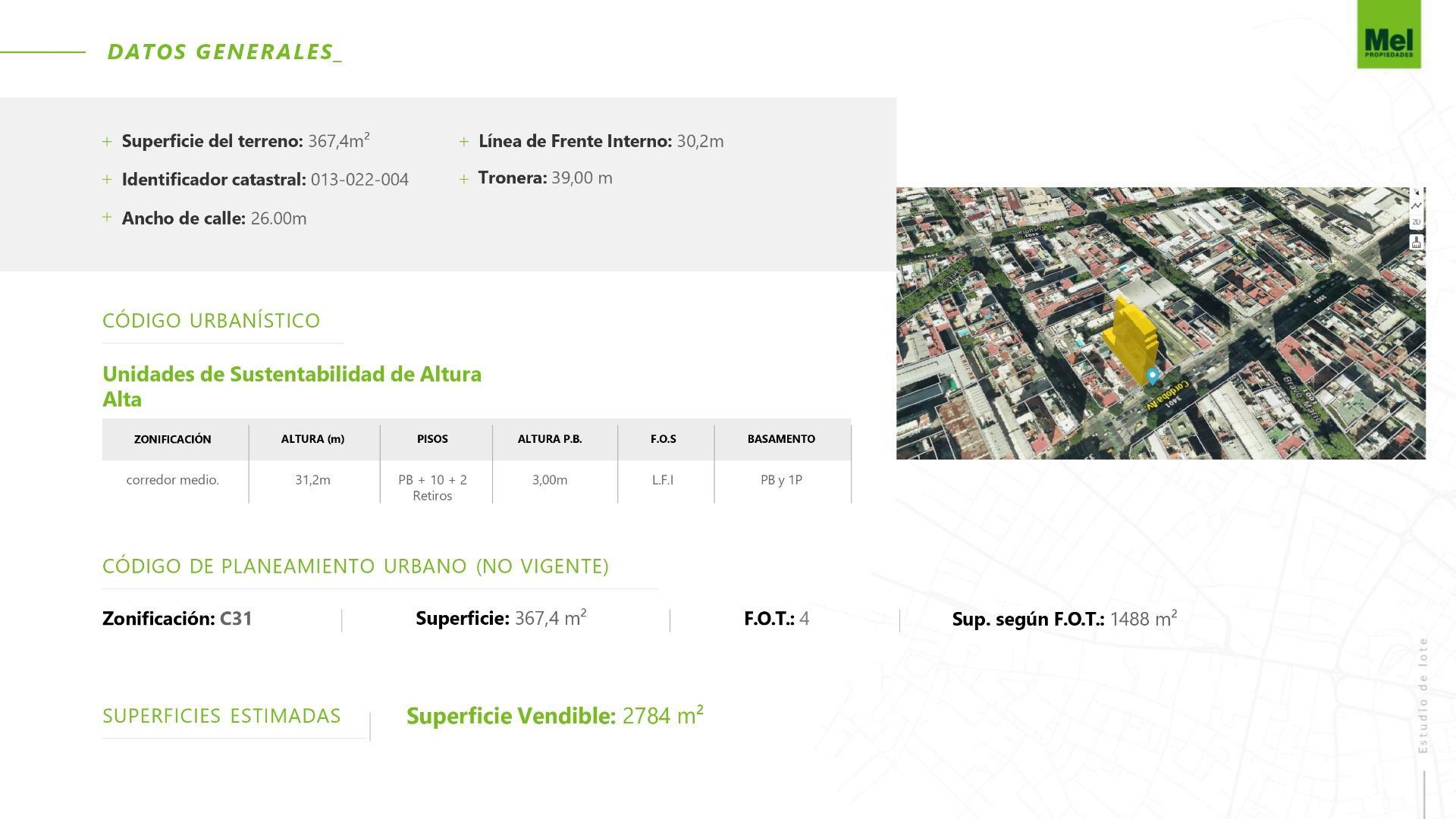The height and width of the screenshot is (819, 1456).
Task: Click the clear brush icon on map
Action: [1417, 243]
